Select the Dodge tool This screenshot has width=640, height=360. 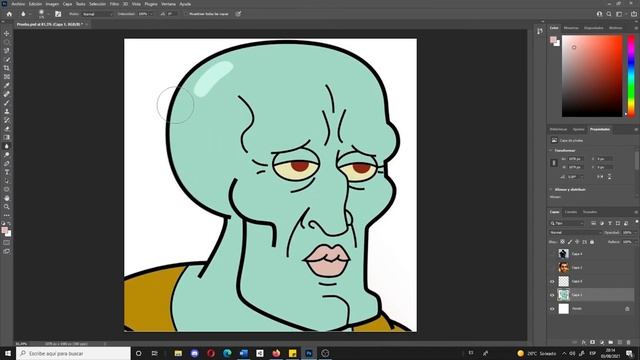(7, 155)
